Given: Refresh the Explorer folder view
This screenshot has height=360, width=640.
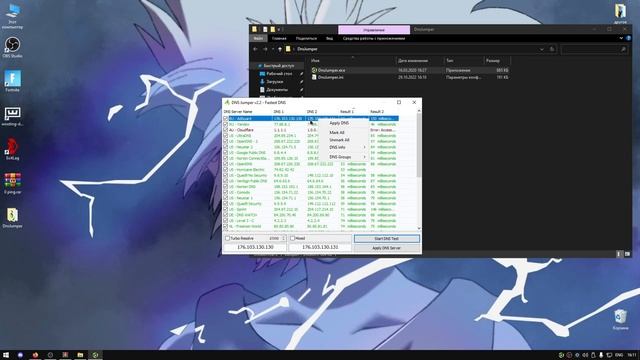Looking at the screenshot, I should (552, 49).
